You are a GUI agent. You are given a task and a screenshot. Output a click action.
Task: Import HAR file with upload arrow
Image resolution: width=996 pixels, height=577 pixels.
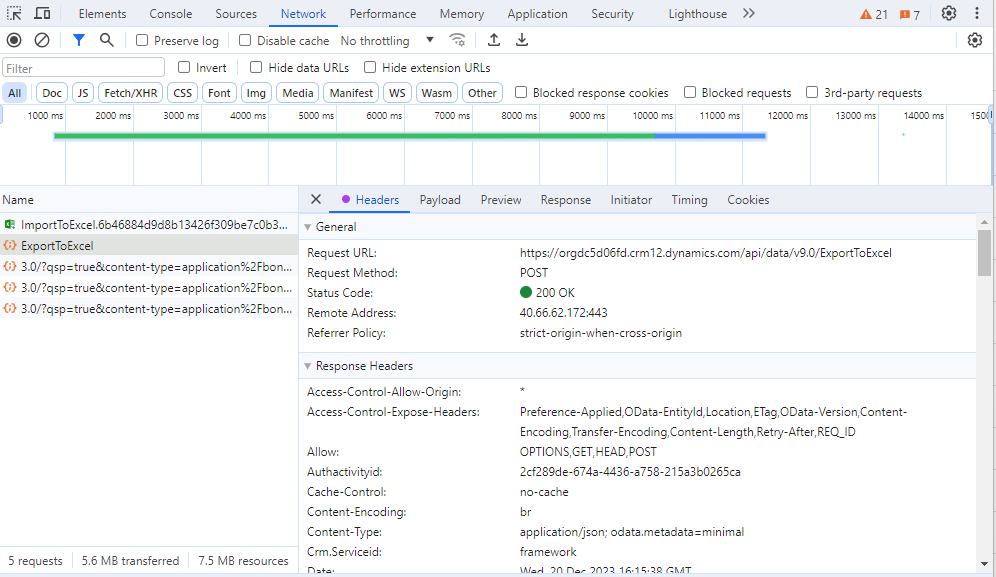[x=494, y=41]
